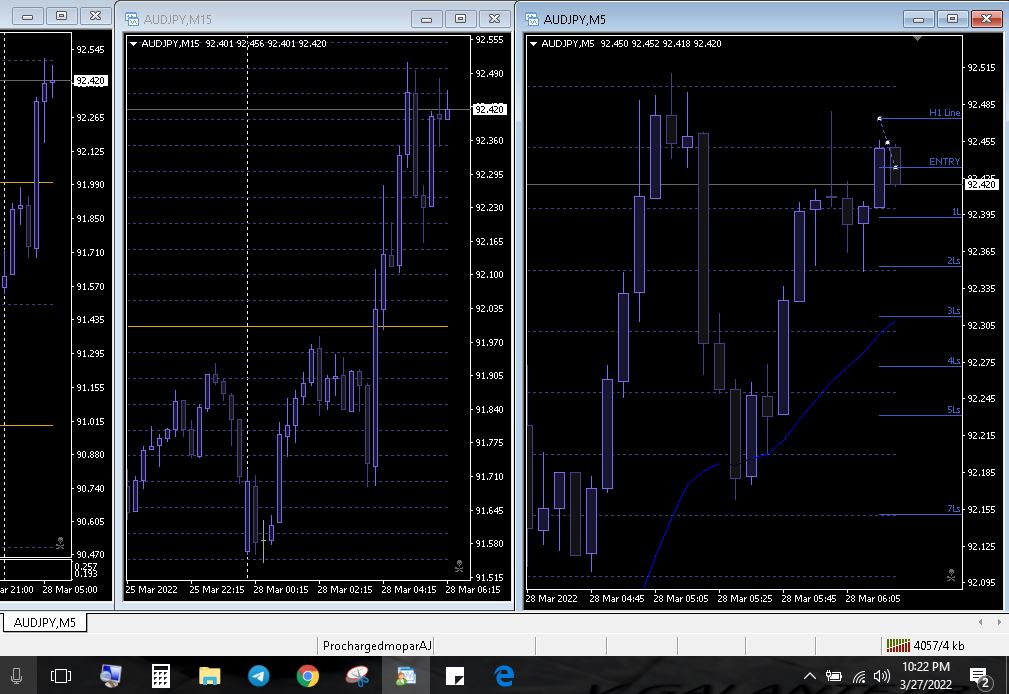
Task: Minimize the AUDJPY,M5 chart window
Action: point(918,19)
